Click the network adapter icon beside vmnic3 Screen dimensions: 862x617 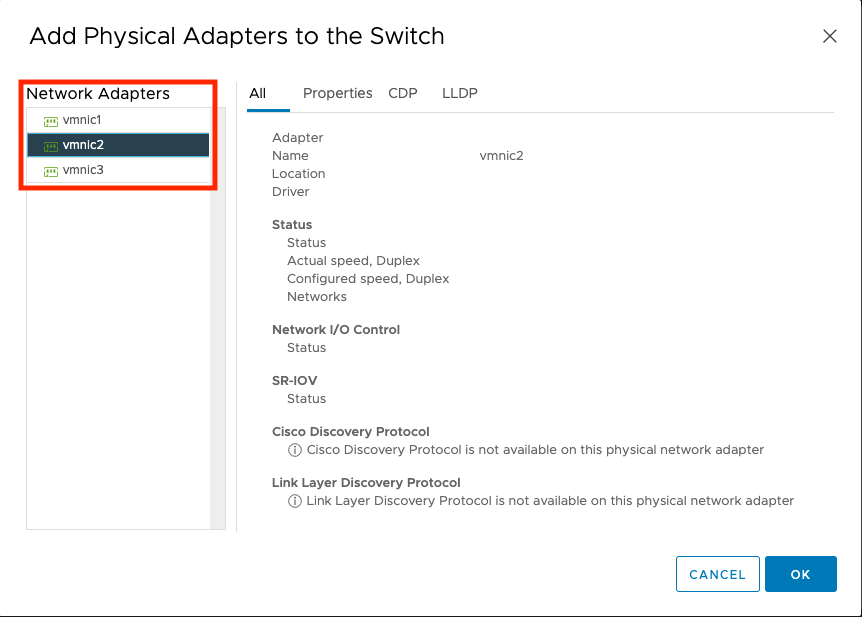click(49, 167)
